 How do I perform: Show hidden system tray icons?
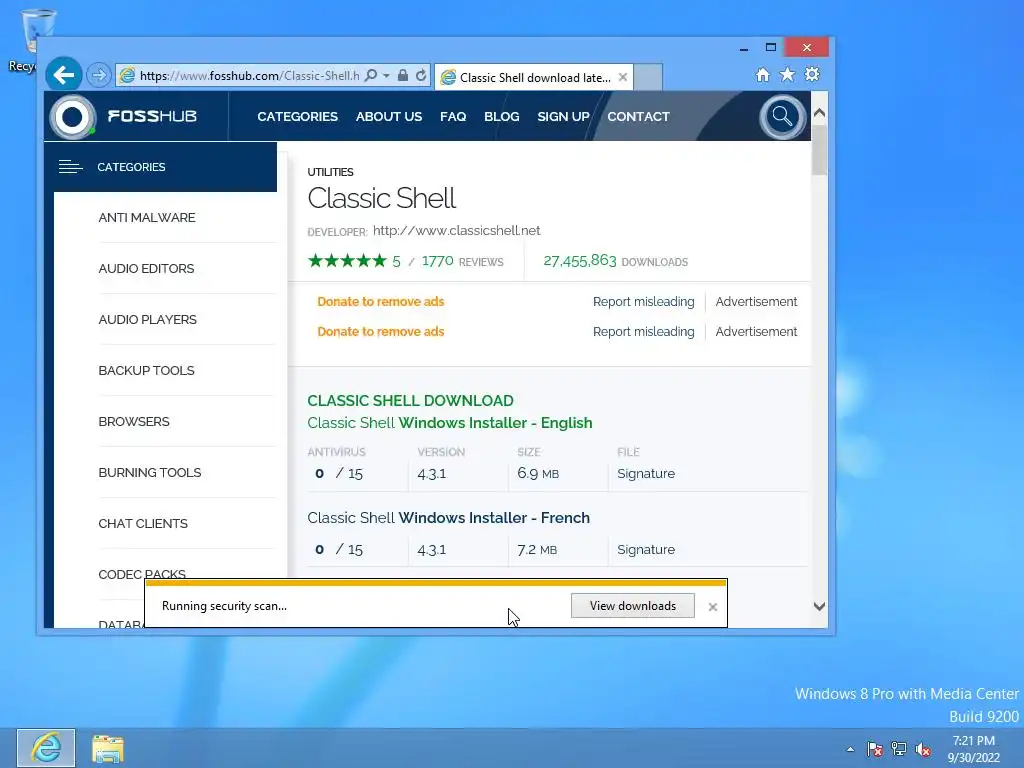850,749
